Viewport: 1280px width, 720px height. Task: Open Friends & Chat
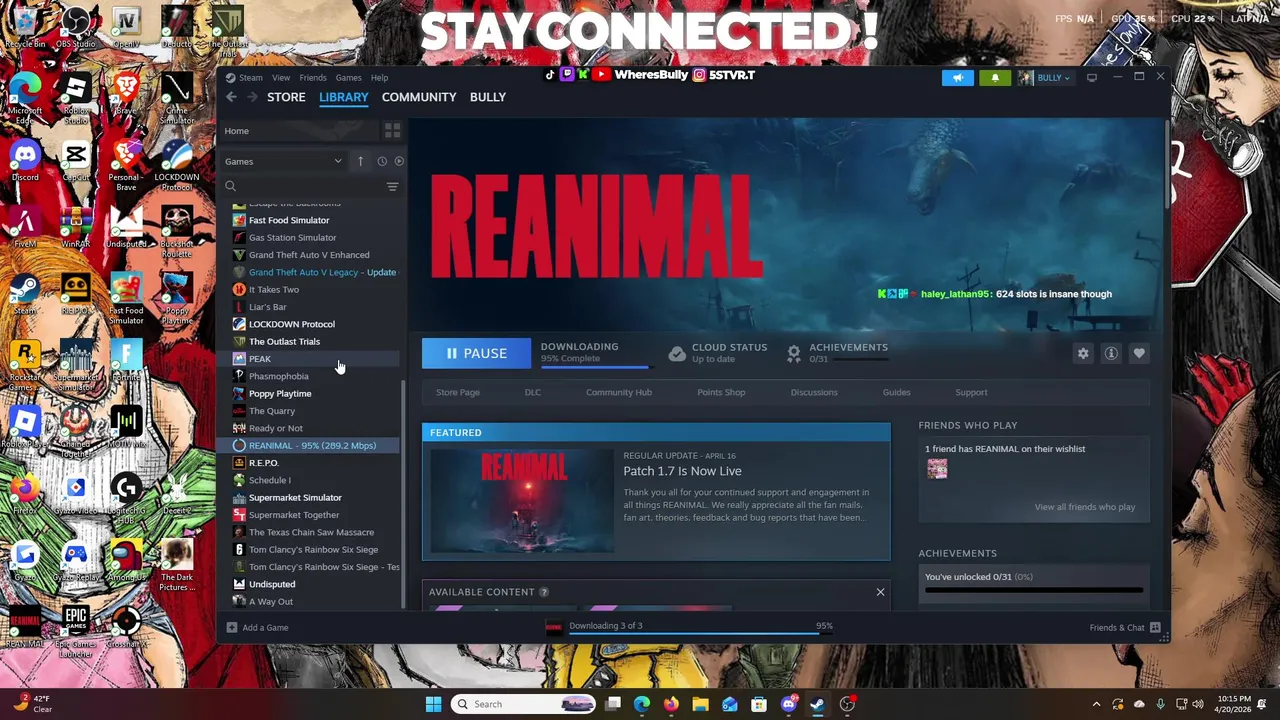pos(1125,628)
